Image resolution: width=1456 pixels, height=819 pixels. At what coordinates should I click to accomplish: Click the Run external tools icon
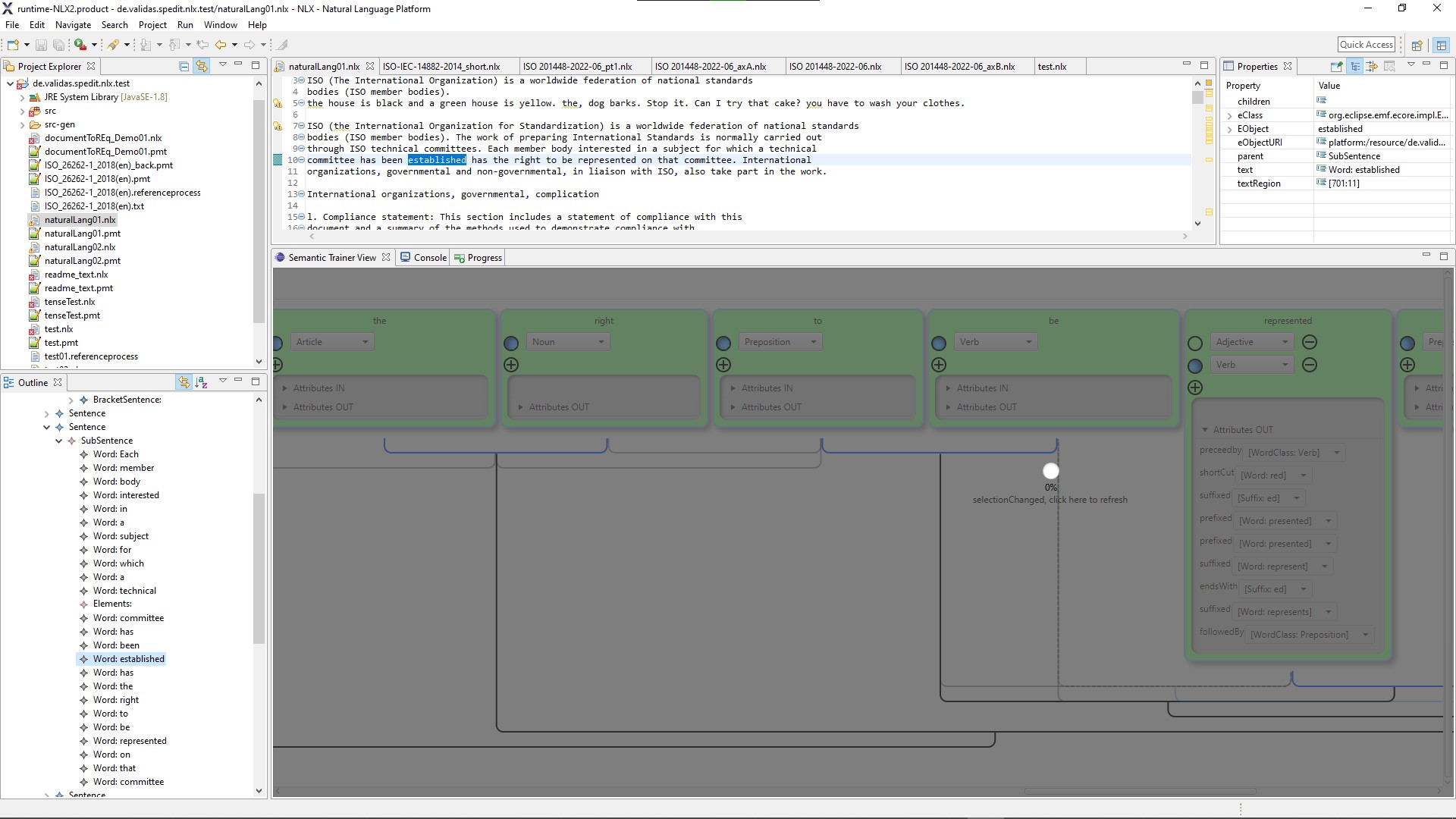[x=113, y=45]
